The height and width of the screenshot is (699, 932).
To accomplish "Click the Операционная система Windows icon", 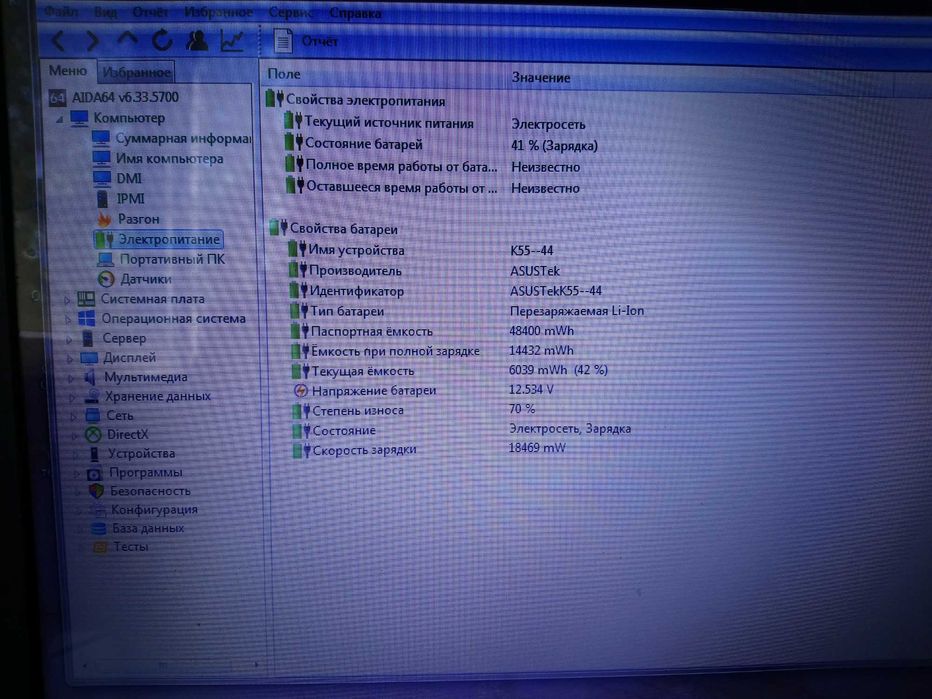I will click(87, 318).
